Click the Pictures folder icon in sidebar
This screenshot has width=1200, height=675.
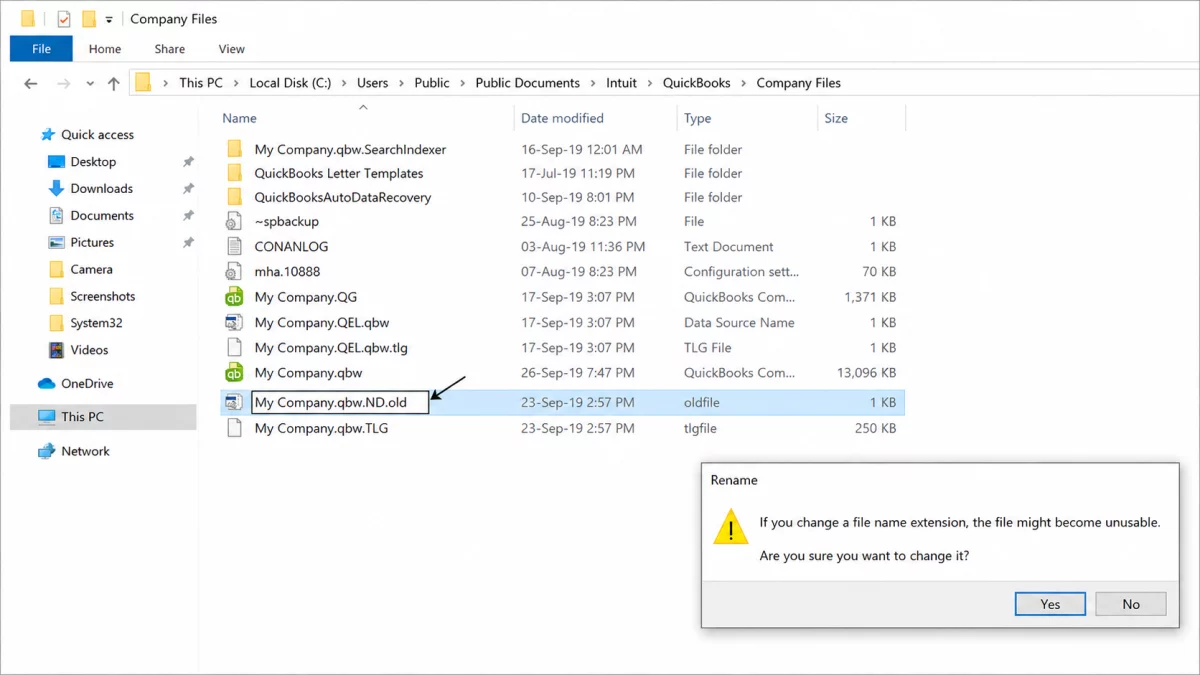[56, 242]
